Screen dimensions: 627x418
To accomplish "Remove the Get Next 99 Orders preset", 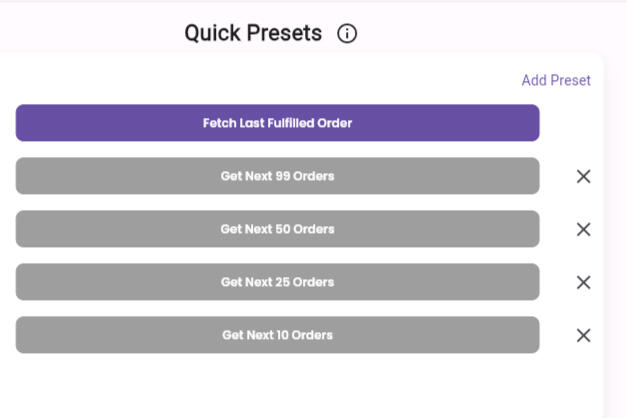I will pos(584,176).
